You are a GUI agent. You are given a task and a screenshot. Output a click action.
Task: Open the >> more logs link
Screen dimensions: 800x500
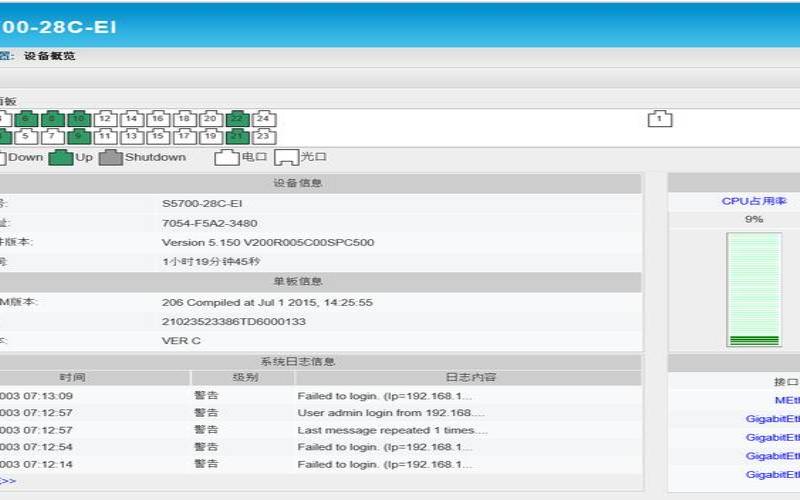[x=8, y=481]
